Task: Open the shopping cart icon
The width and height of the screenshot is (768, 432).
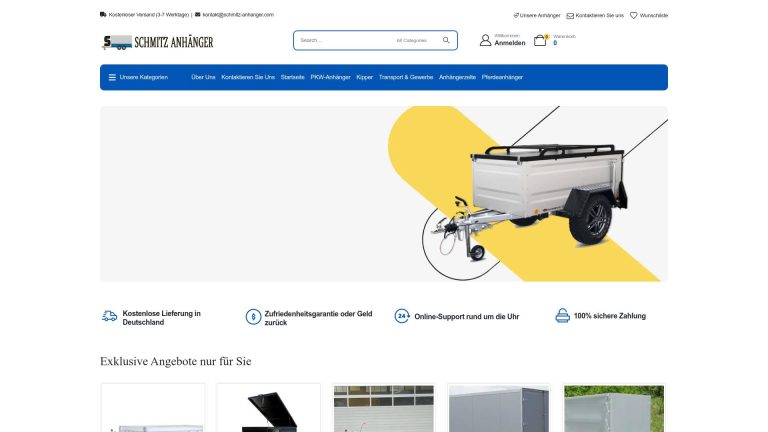Action: (x=540, y=40)
